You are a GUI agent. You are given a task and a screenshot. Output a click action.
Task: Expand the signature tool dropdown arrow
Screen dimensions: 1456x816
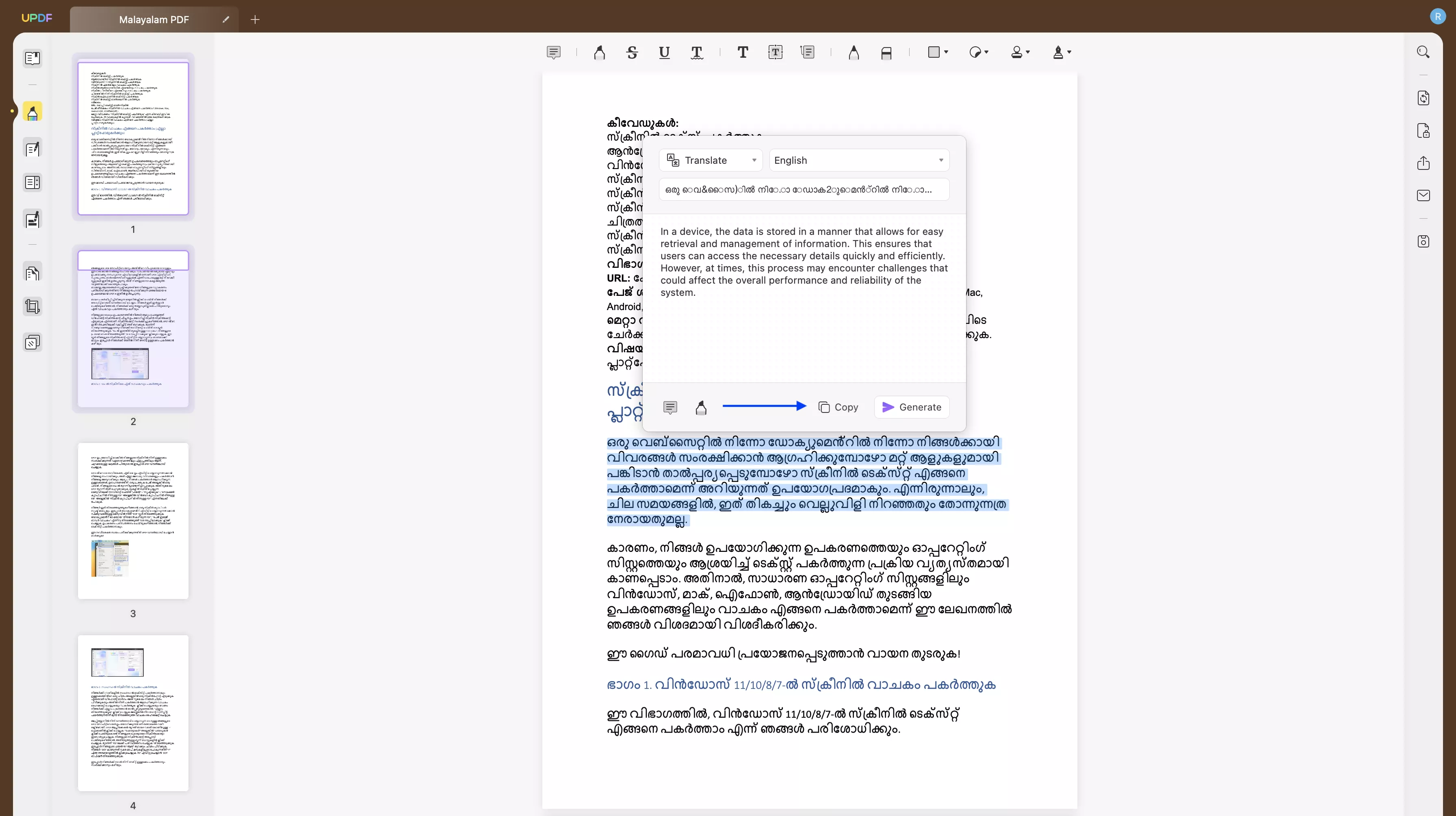1069,52
